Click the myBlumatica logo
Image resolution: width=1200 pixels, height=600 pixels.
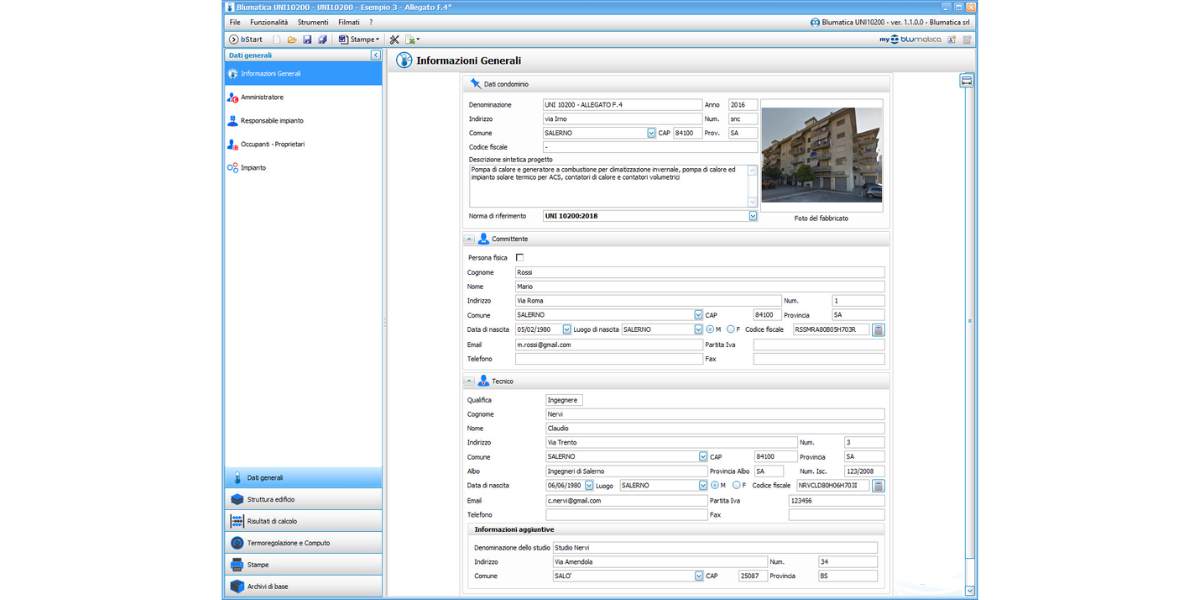[x=910, y=40]
